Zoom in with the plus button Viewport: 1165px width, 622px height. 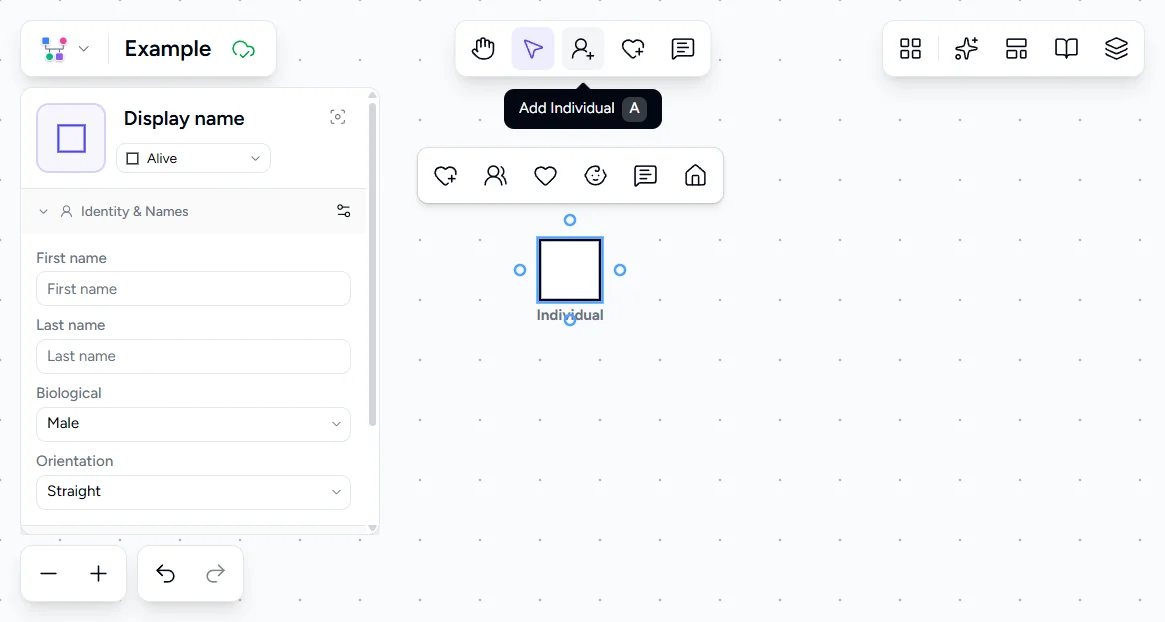tap(98, 574)
